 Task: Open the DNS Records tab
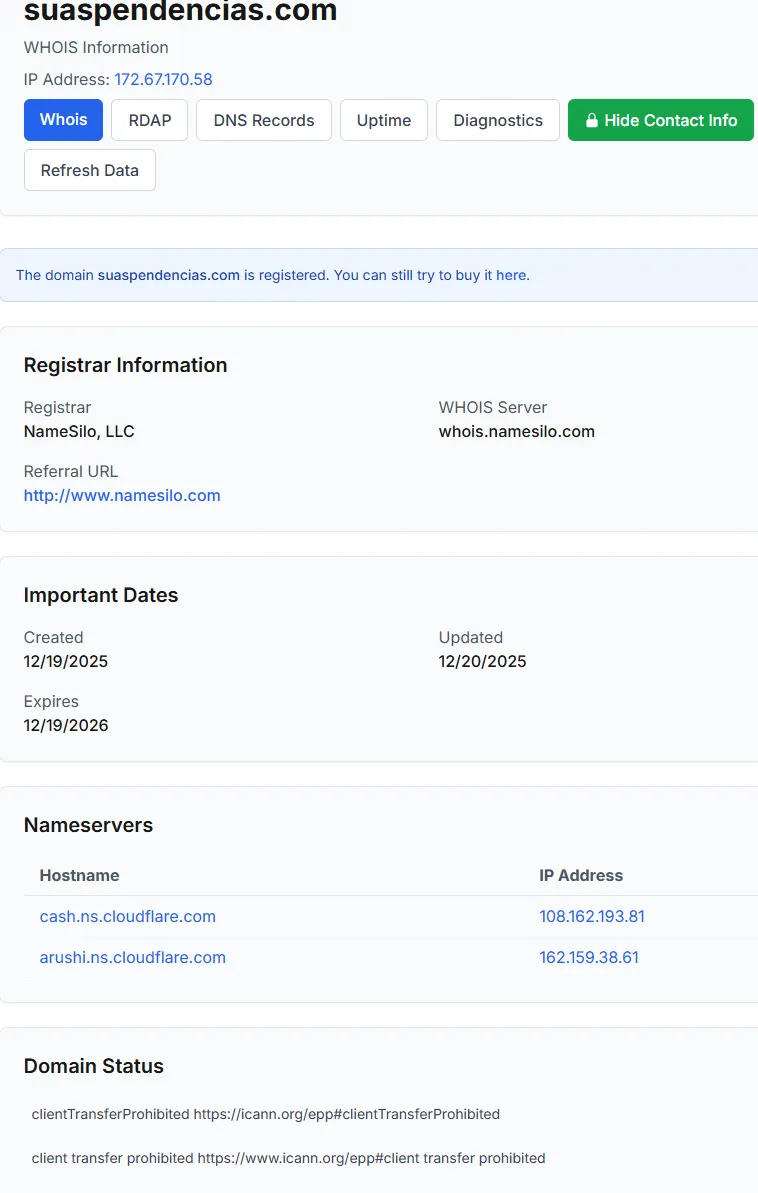pyautogui.click(x=263, y=120)
